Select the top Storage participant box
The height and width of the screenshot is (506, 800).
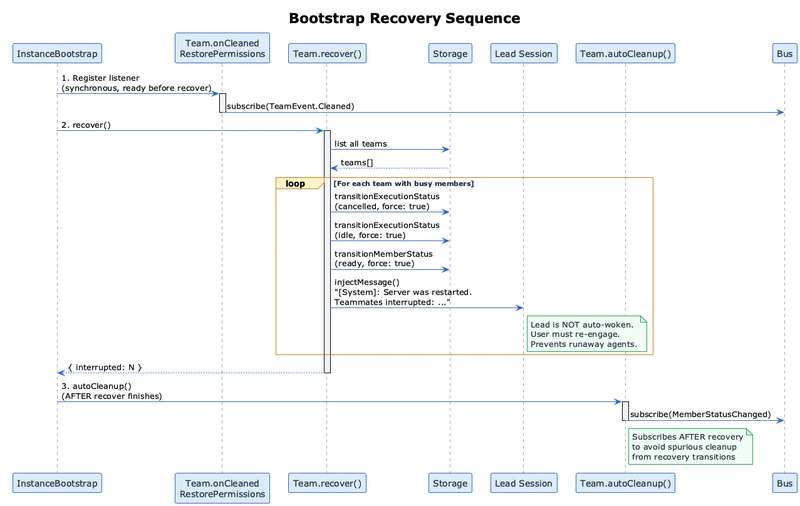click(x=449, y=53)
